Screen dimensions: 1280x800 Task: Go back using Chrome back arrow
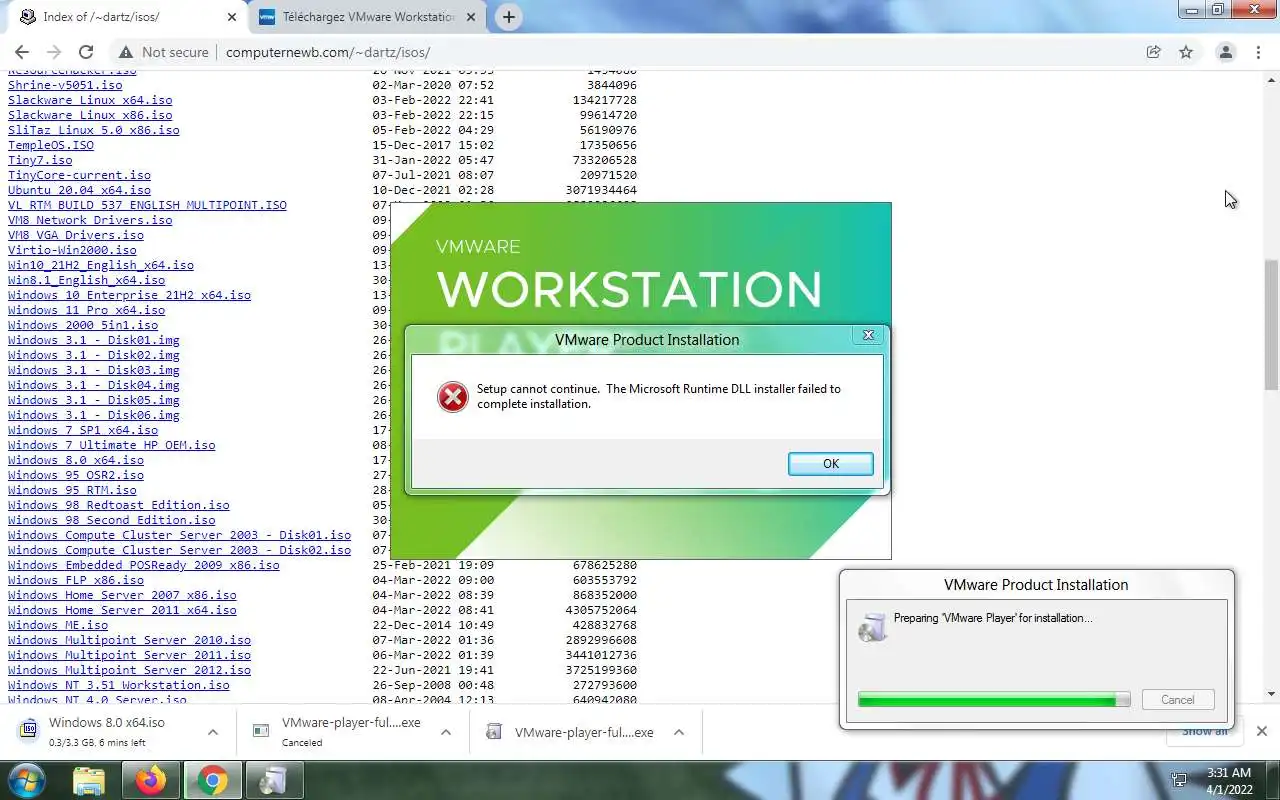pos(22,52)
